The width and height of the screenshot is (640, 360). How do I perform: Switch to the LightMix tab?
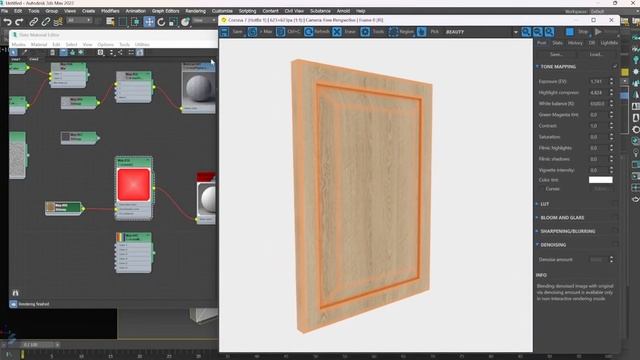point(609,43)
